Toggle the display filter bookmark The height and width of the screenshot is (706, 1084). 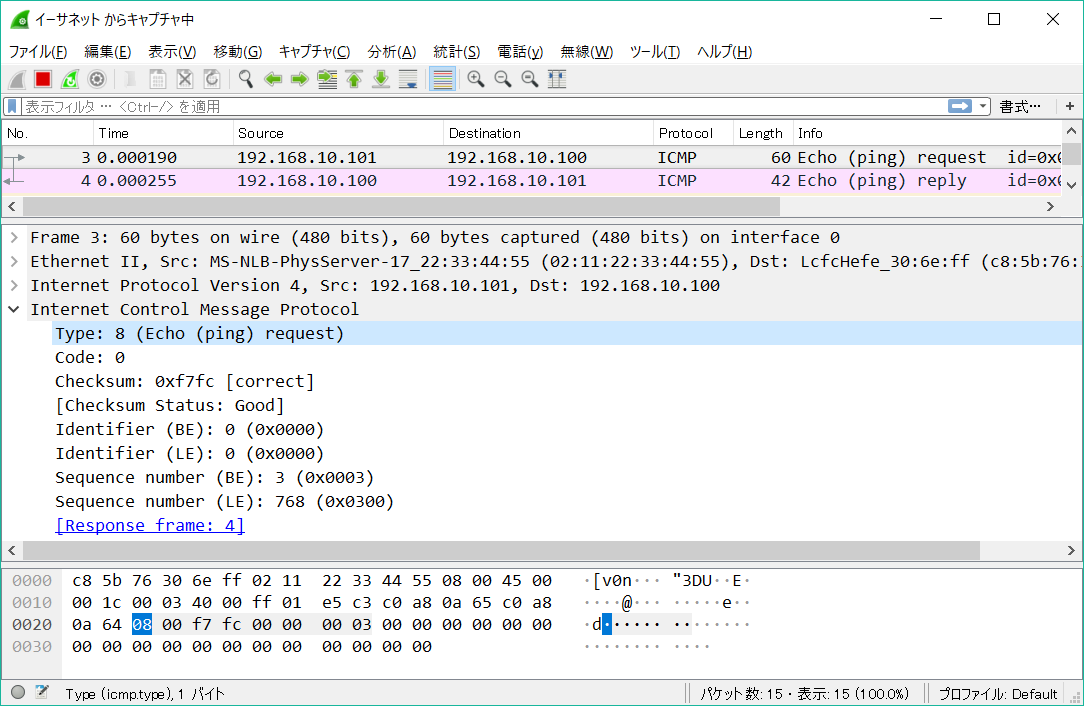click(14, 105)
